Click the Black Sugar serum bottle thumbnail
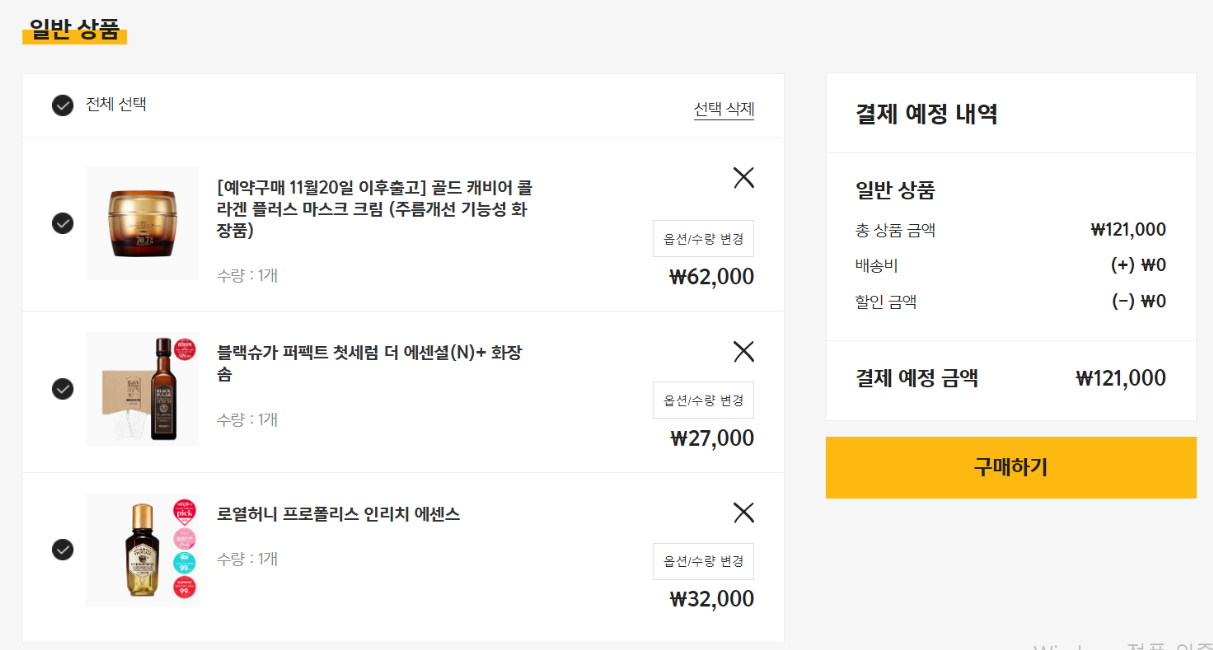Screen dimensions: 1213x650 click(x=142, y=388)
